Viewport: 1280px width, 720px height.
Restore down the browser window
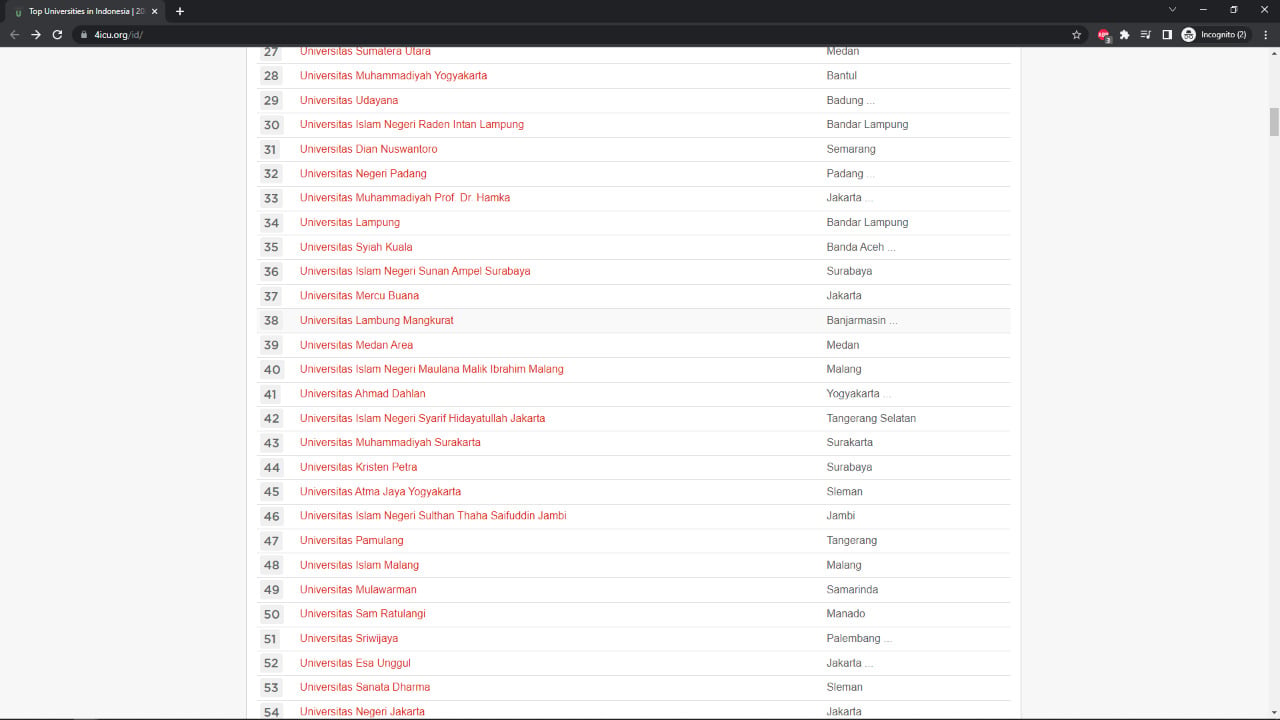coord(1234,10)
